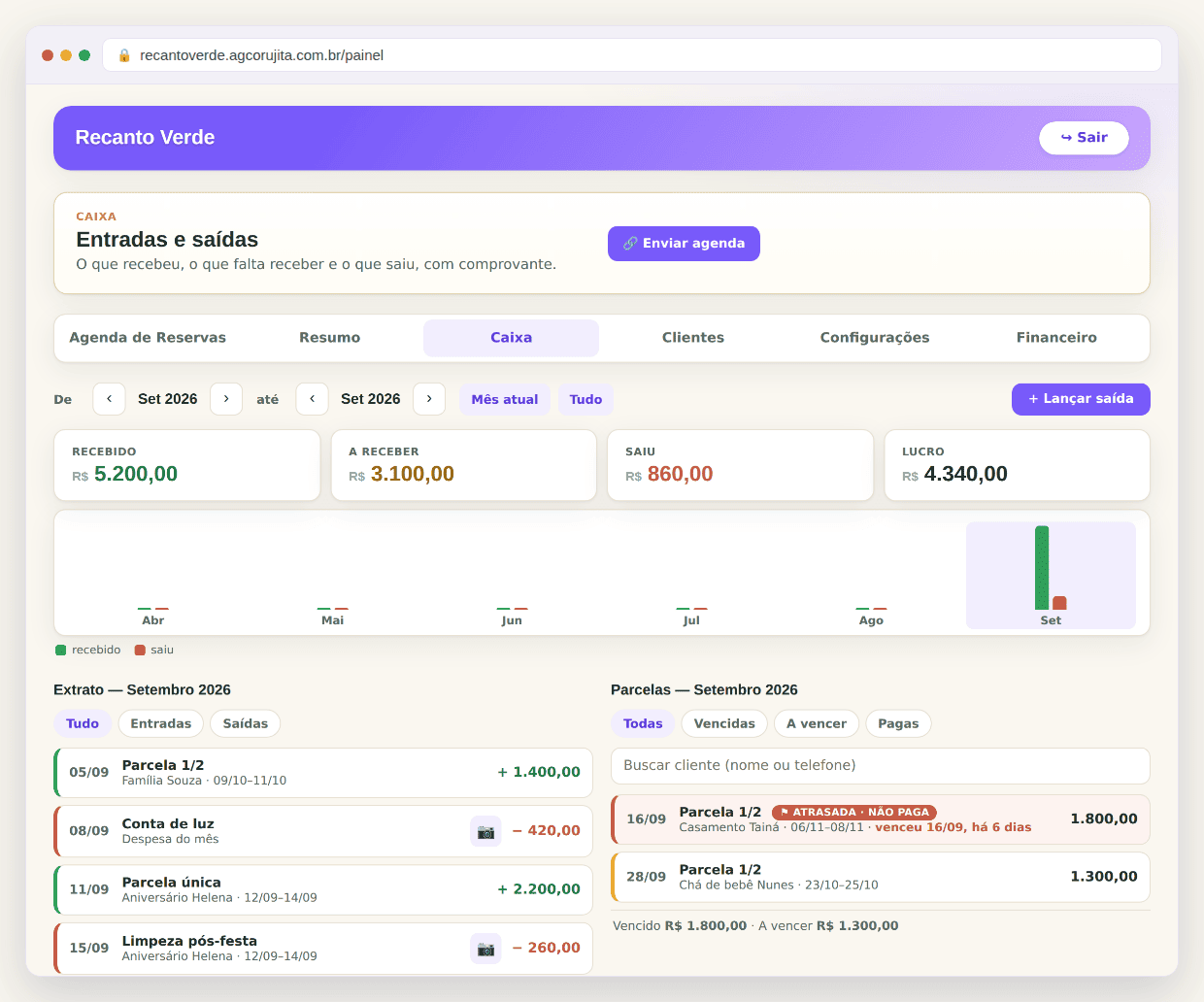Filter Extrato by Tudo
The height and width of the screenshot is (1002, 1204).
pyautogui.click(x=83, y=723)
